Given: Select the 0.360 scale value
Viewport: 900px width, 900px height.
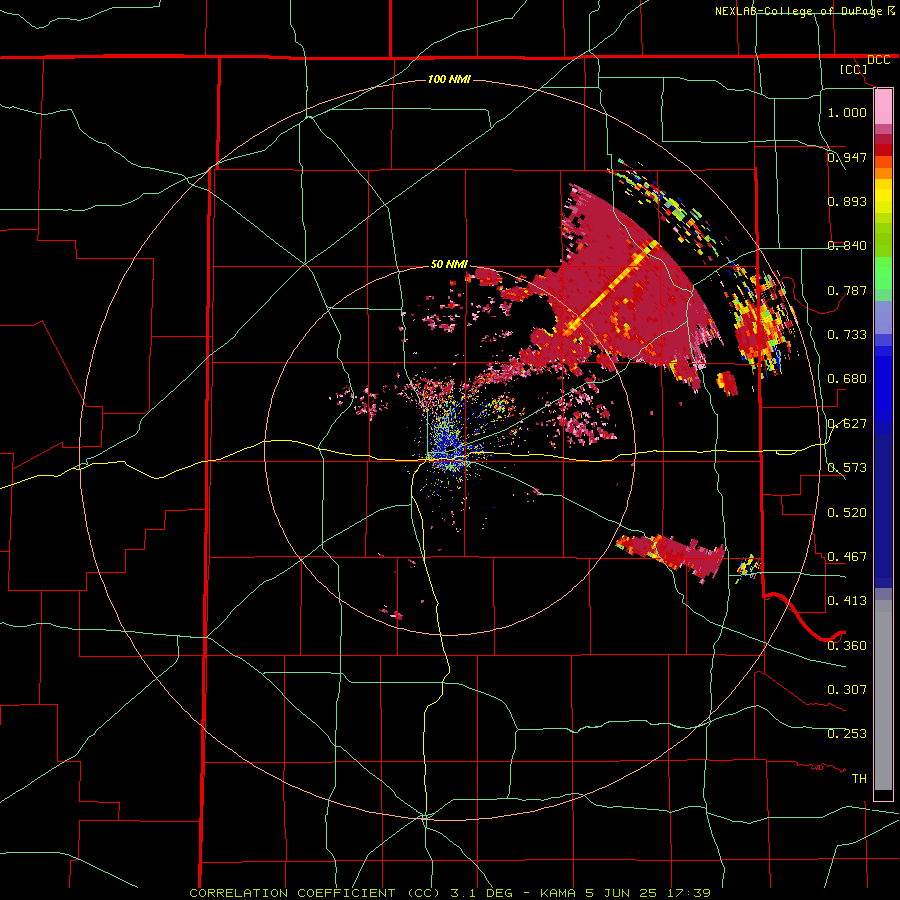Looking at the screenshot, I should pos(847,645).
